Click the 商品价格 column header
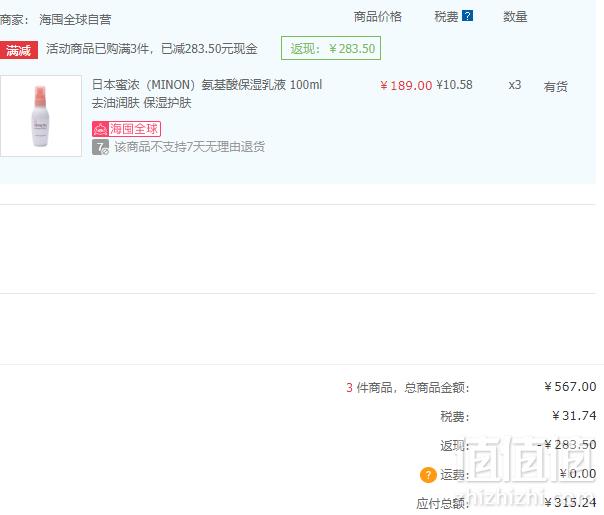 coord(378,17)
